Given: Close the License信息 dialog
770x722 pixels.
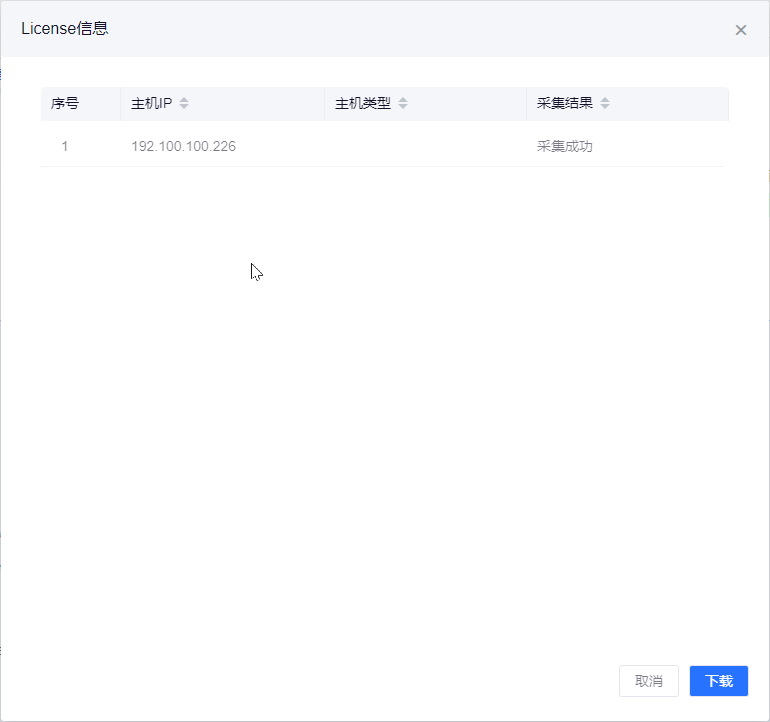Looking at the screenshot, I should 741,30.
